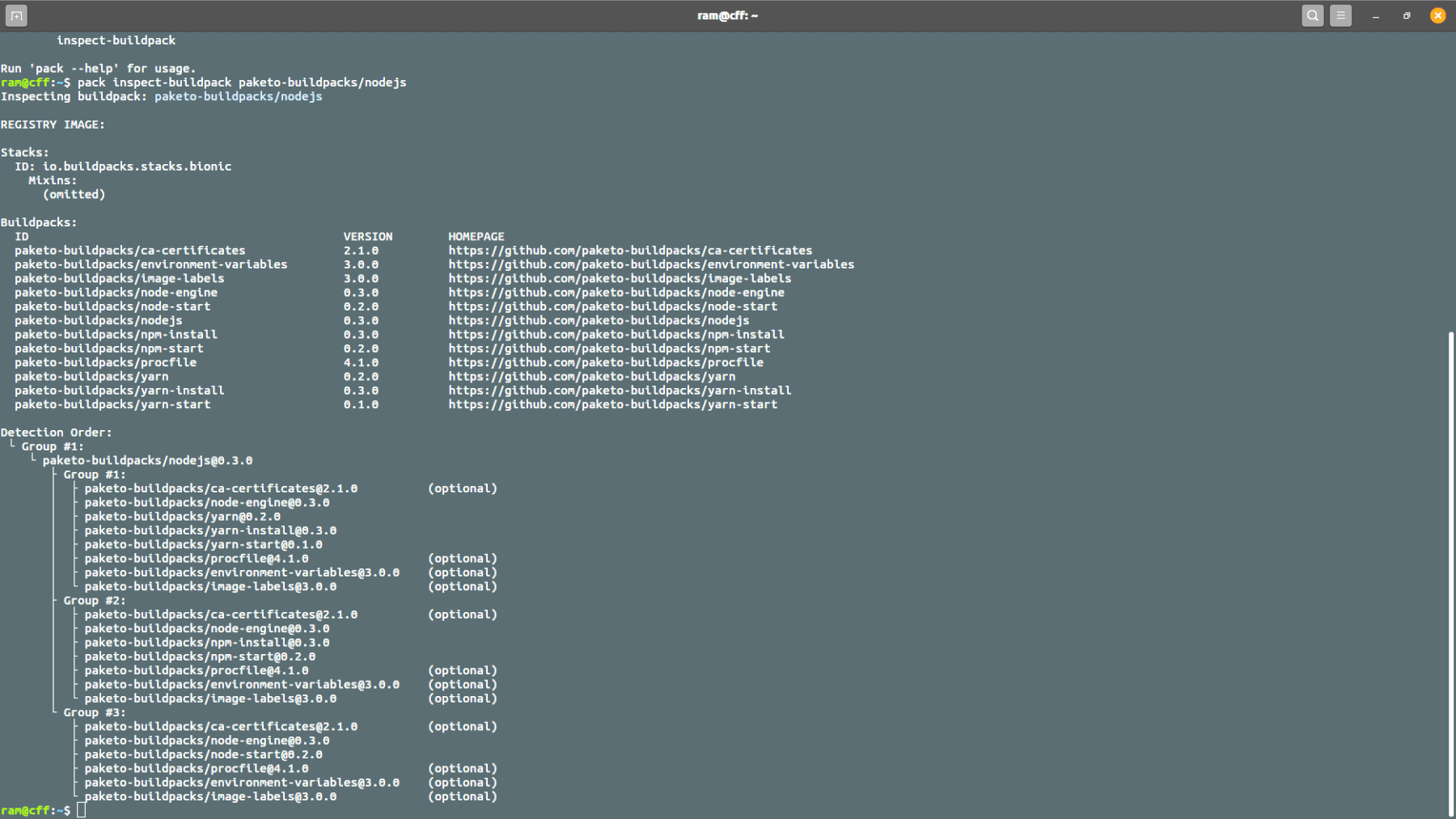Open the ca-certificates GitHub homepage link

tap(630, 251)
